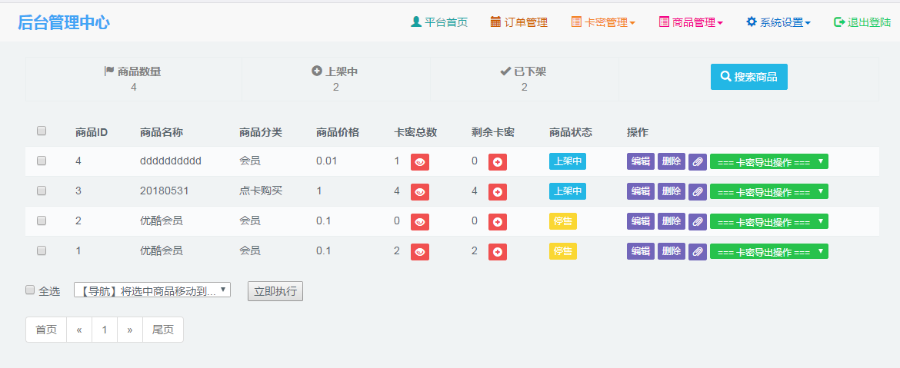Click 退出登陆 to log out

(862, 22)
